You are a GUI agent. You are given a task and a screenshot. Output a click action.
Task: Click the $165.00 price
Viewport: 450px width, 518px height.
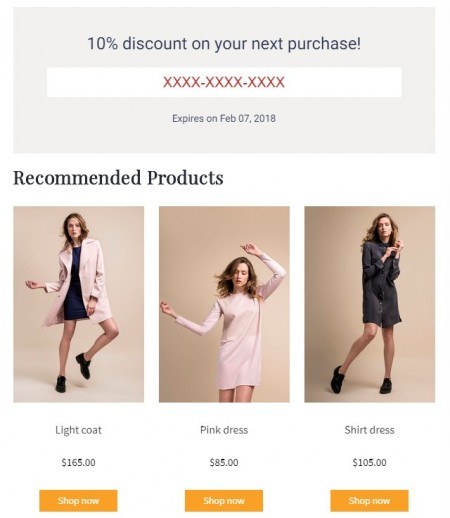tap(78, 462)
